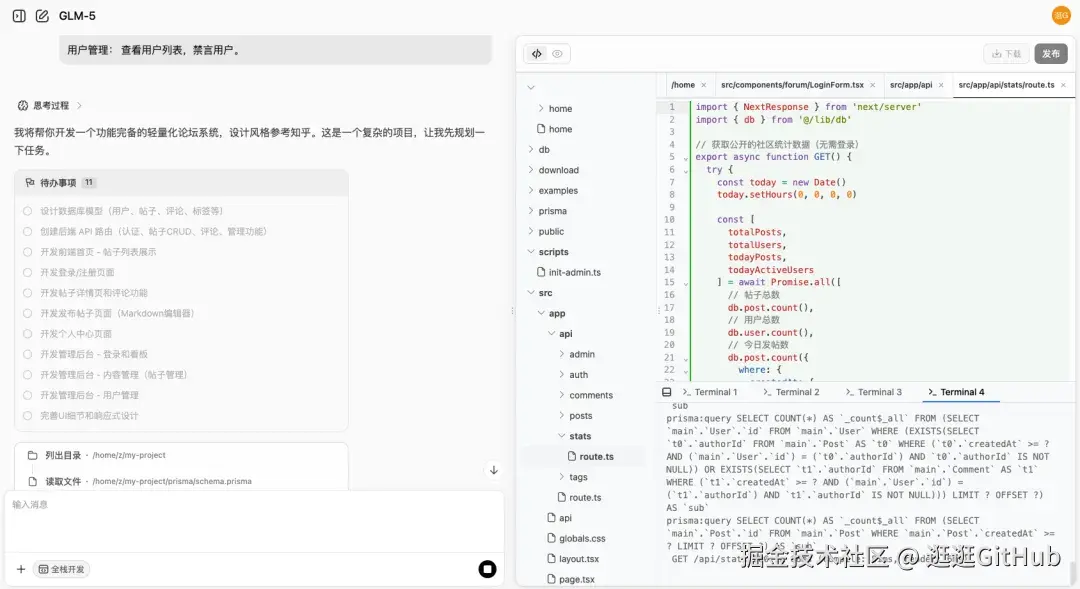This screenshot has height=589, width=1080.
Task: Close the src/app/api tab
Action: (x=941, y=85)
